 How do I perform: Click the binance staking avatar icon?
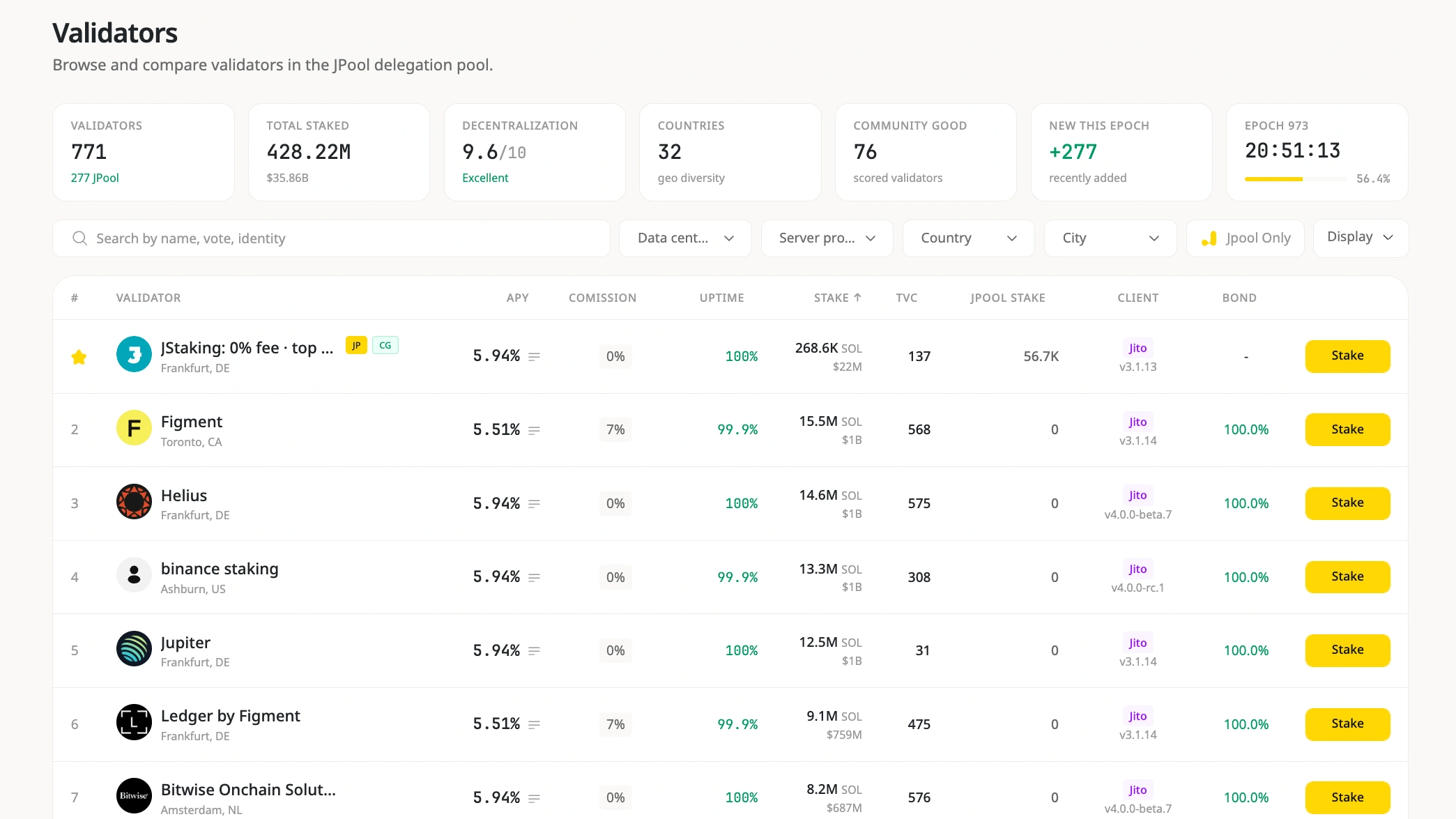pos(134,575)
